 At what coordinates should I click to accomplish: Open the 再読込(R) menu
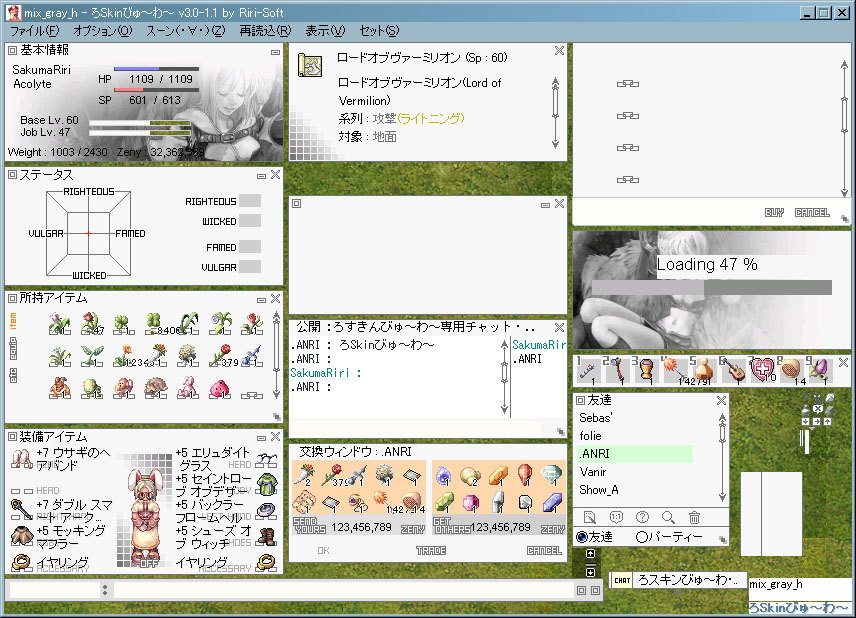pyautogui.click(x=265, y=31)
